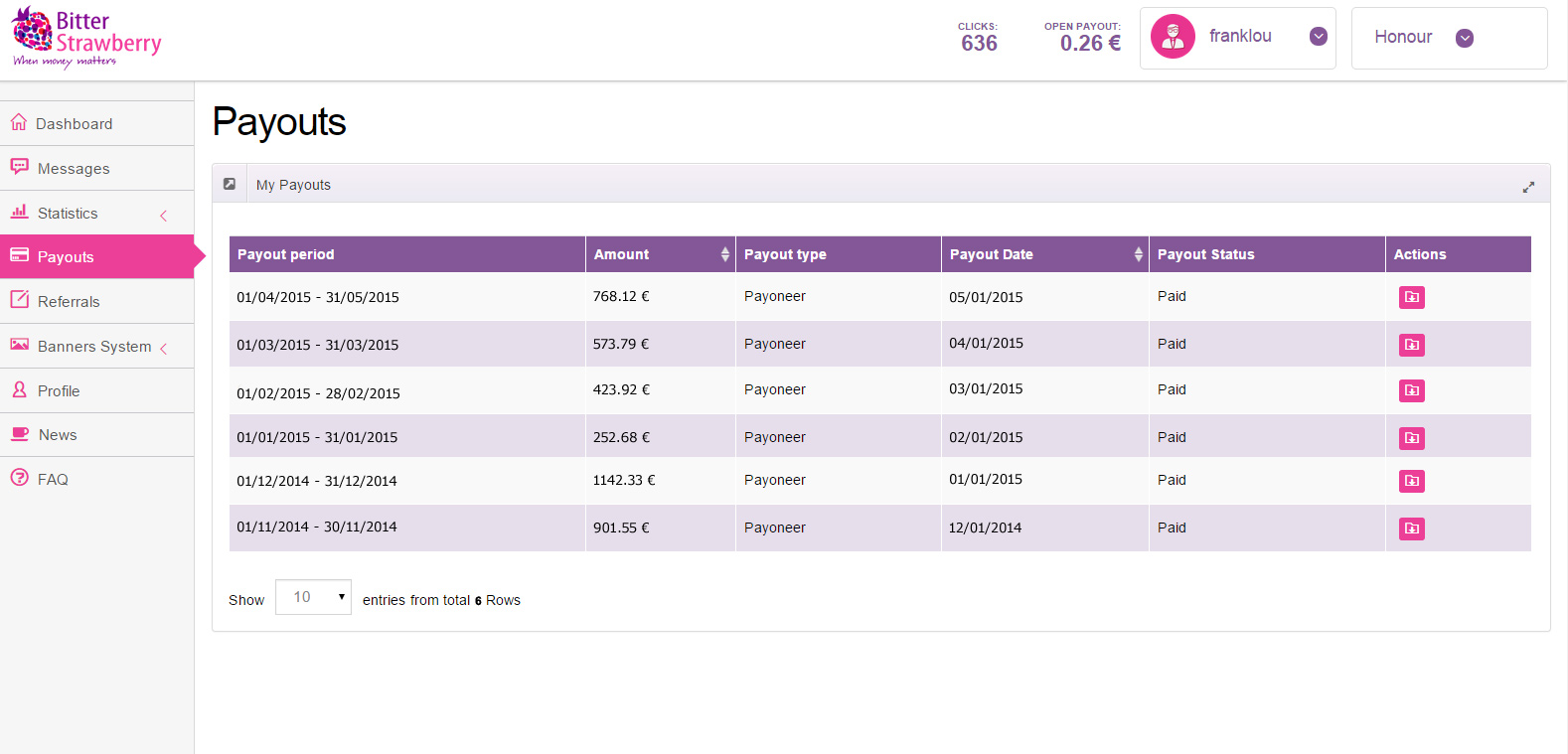Click the My Payouts panel collapse icon

[230, 184]
